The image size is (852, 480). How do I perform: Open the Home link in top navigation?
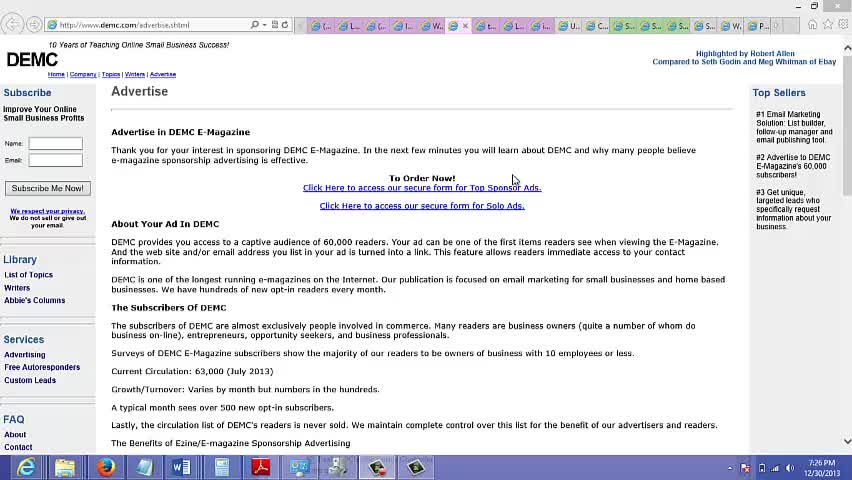click(56, 74)
